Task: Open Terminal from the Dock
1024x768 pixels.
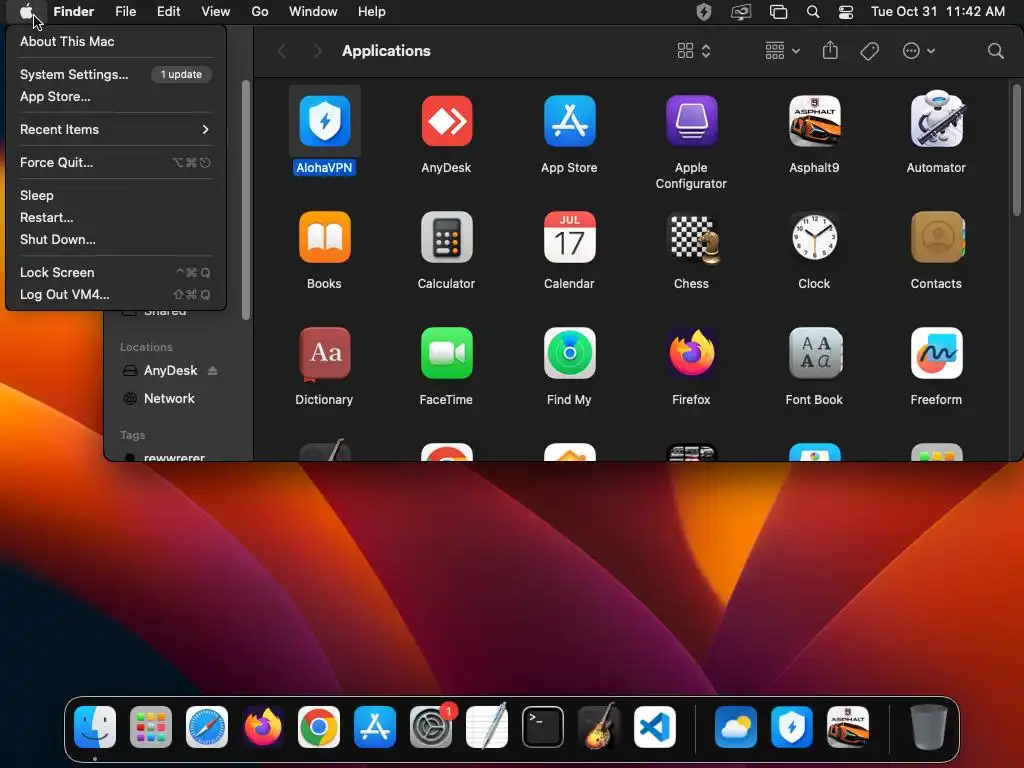Action: pos(543,727)
